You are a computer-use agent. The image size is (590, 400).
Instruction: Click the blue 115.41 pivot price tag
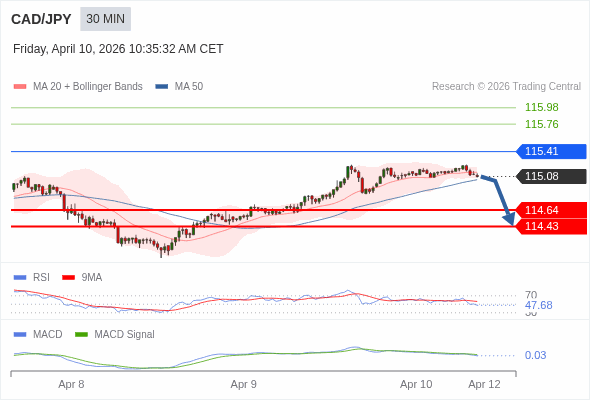point(551,151)
